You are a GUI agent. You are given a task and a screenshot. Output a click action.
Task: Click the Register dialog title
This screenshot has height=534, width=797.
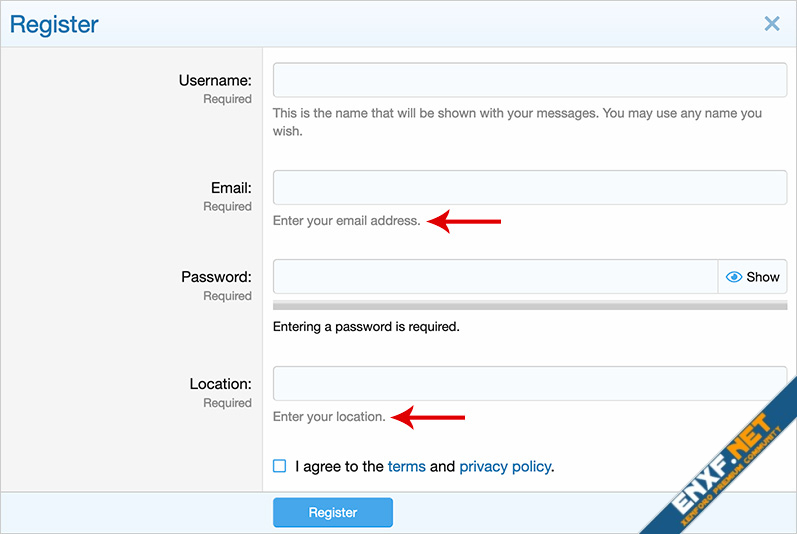[x=54, y=24]
